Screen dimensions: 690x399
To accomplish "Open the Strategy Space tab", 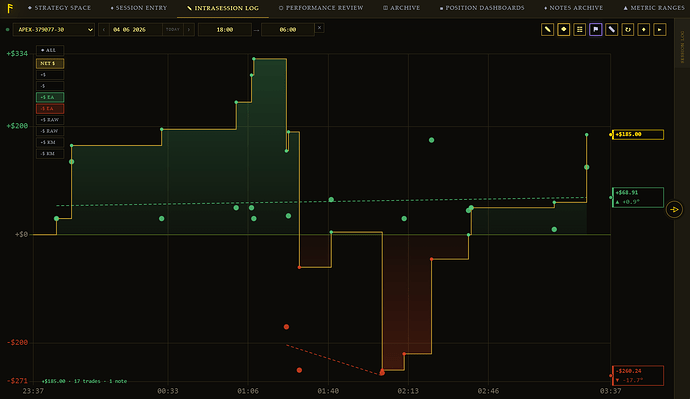I will tap(59, 8).
